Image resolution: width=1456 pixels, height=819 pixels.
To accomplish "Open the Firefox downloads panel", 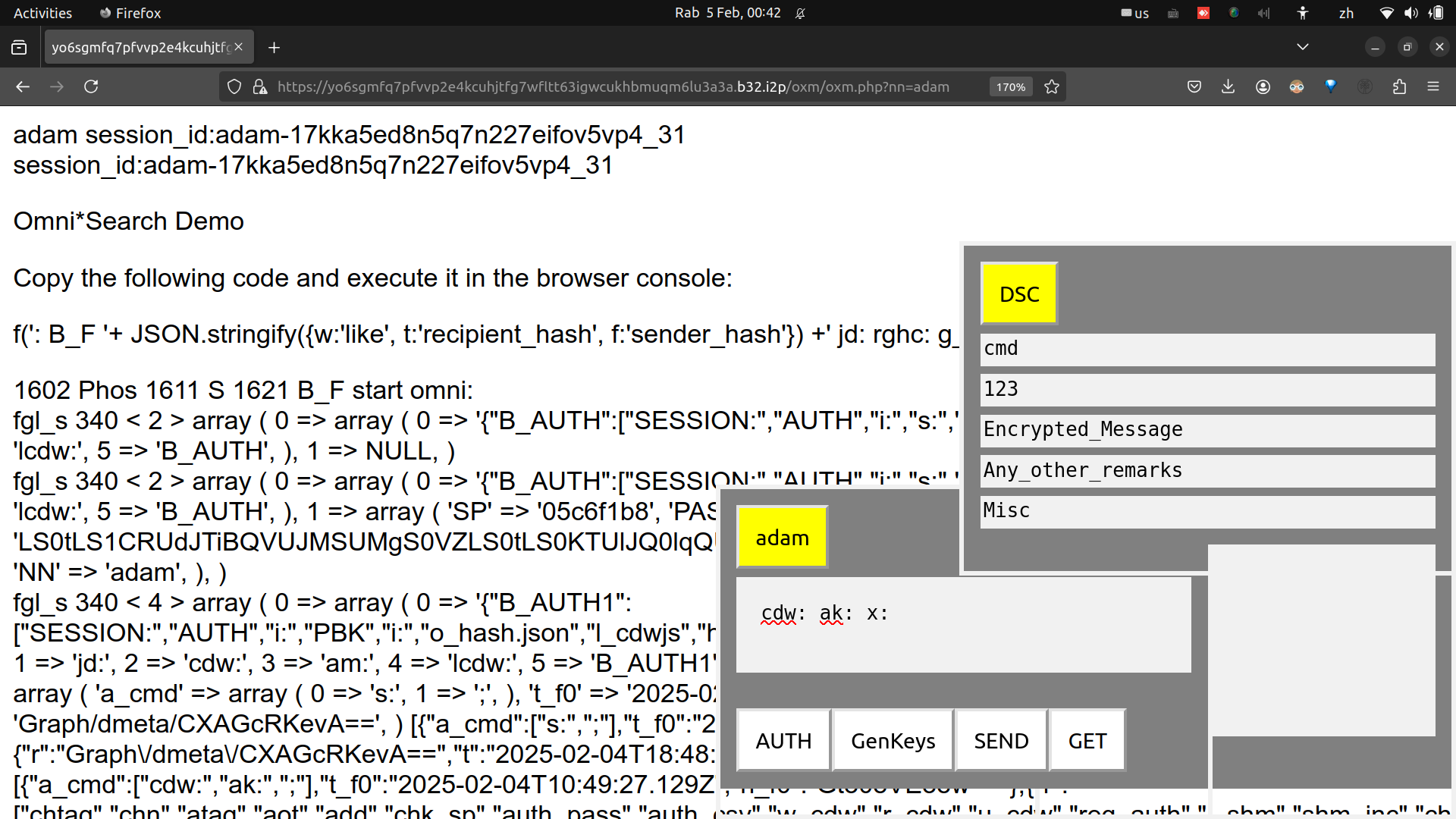I will click(1228, 86).
